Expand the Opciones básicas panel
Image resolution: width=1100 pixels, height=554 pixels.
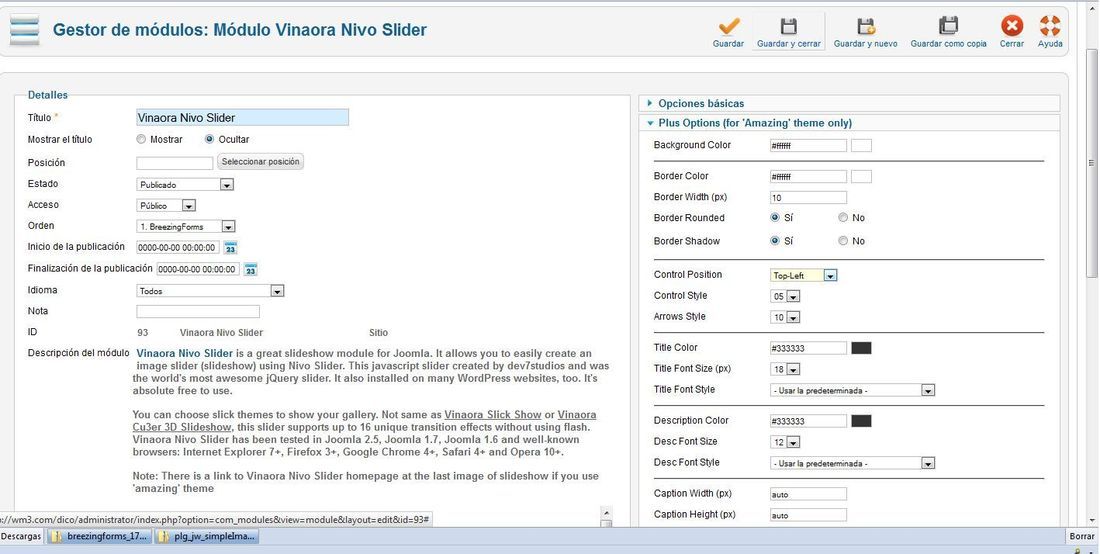pyautogui.click(x=850, y=104)
